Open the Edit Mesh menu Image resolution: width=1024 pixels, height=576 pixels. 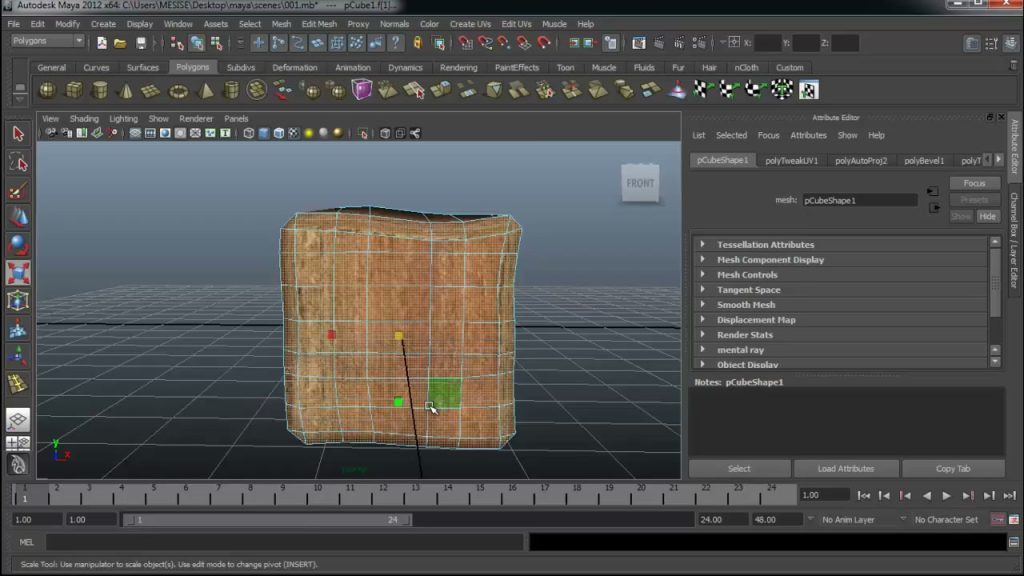click(319, 24)
